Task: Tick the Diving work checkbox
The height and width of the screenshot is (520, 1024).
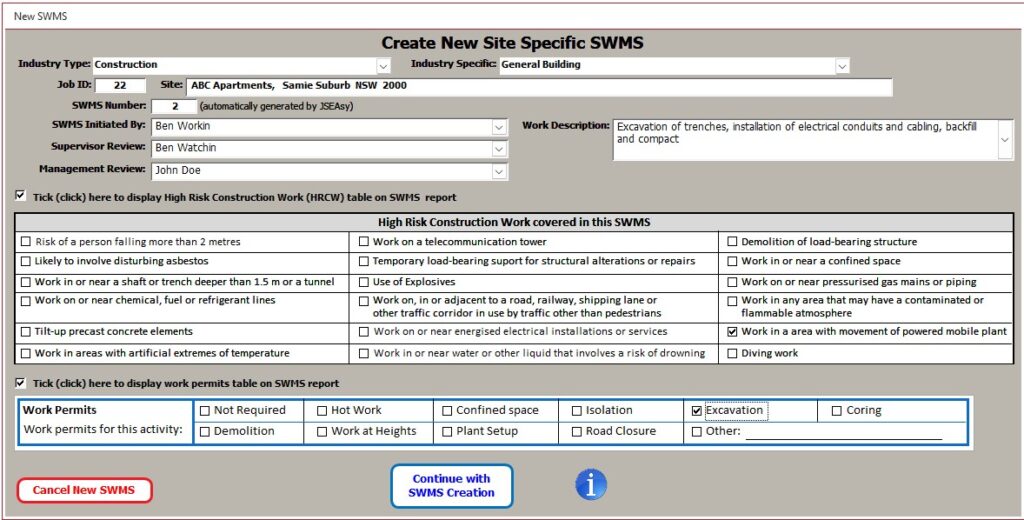Action: click(x=732, y=353)
